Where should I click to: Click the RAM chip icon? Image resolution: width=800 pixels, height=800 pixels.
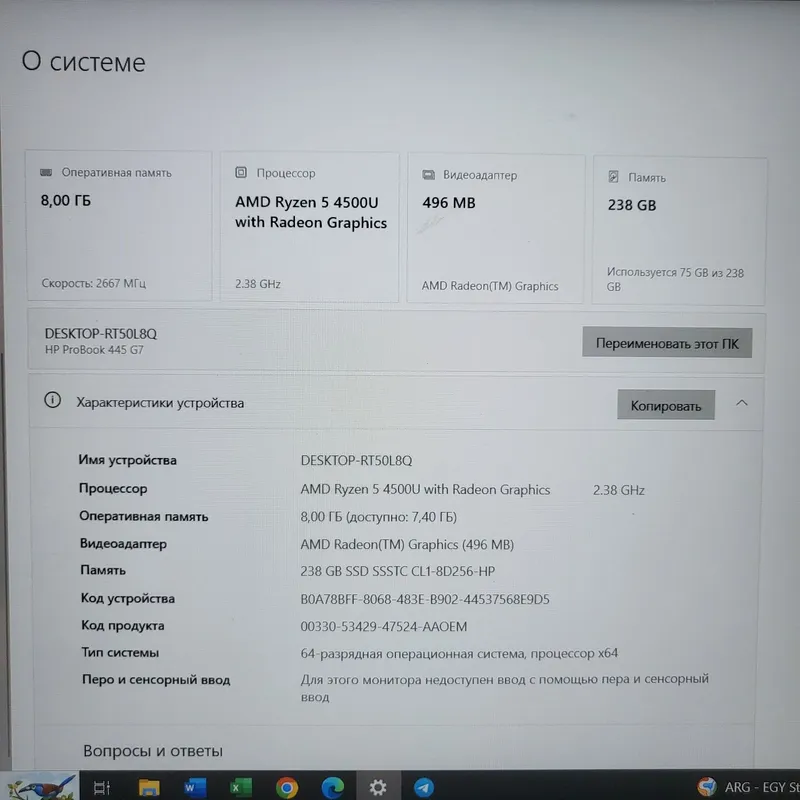(46, 172)
